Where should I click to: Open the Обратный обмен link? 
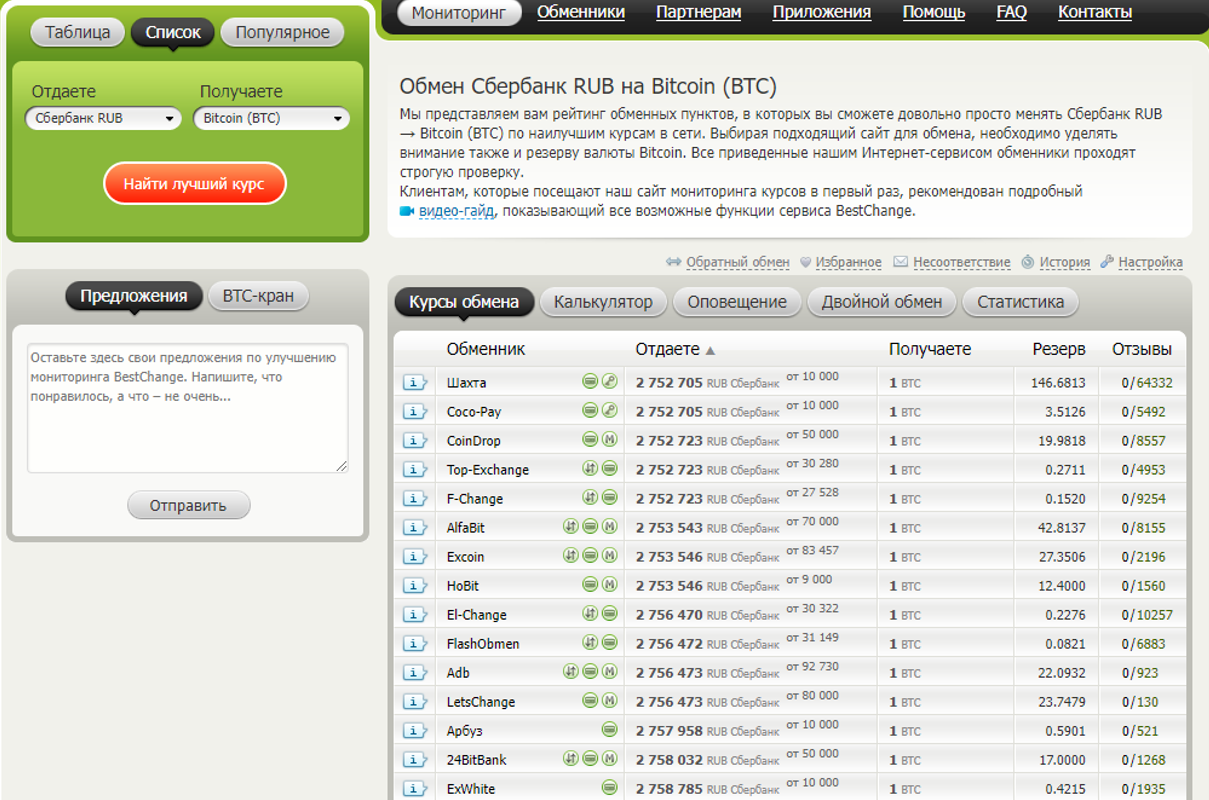pyautogui.click(x=738, y=262)
